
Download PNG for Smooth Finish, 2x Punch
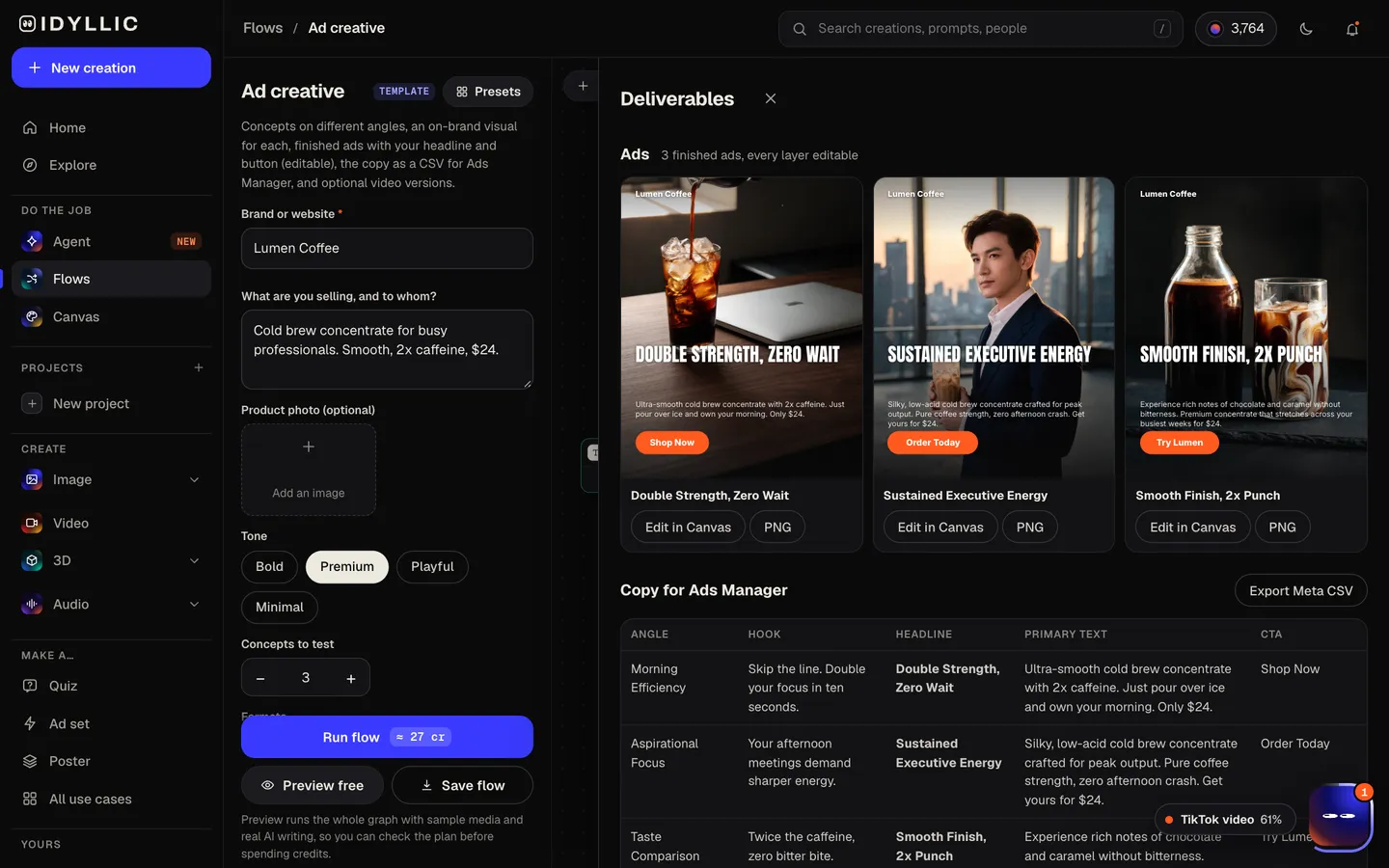click(1283, 527)
